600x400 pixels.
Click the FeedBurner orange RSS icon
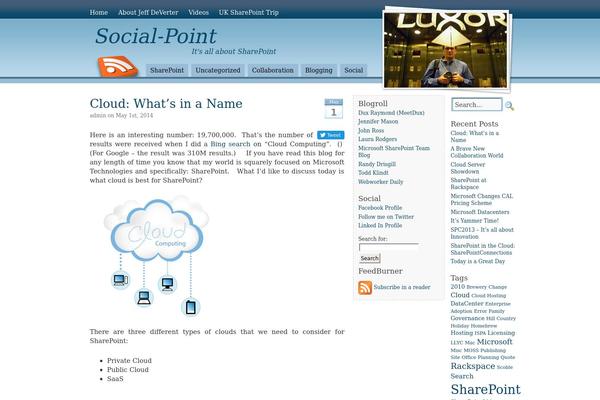365,287
